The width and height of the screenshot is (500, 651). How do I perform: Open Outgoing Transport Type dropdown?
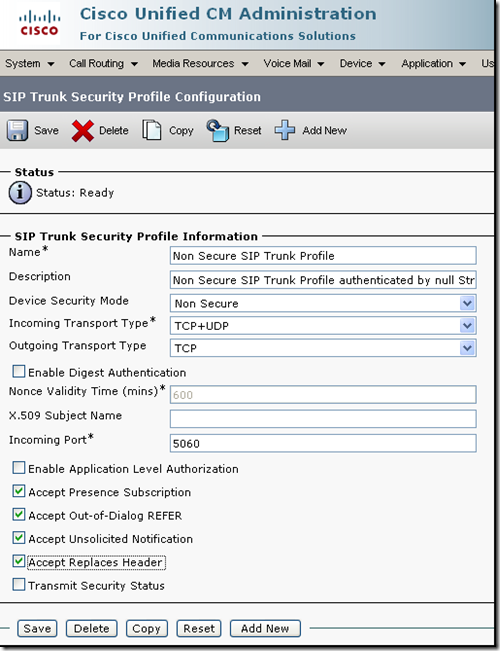point(323,348)
